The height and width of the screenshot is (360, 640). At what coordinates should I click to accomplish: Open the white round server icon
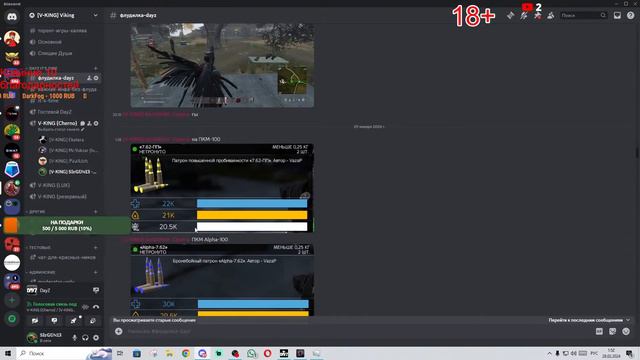12,262
